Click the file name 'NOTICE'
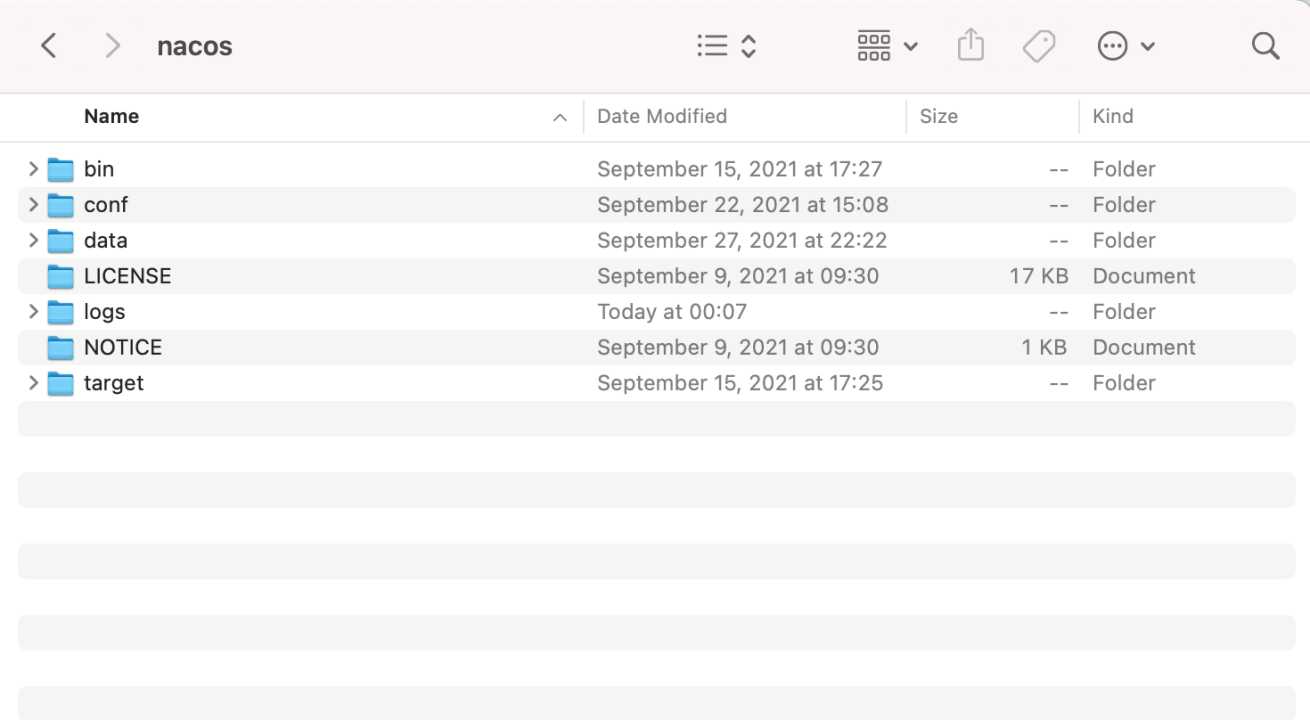The height and width of the screenshot is (720, 1310). (123, 347)
